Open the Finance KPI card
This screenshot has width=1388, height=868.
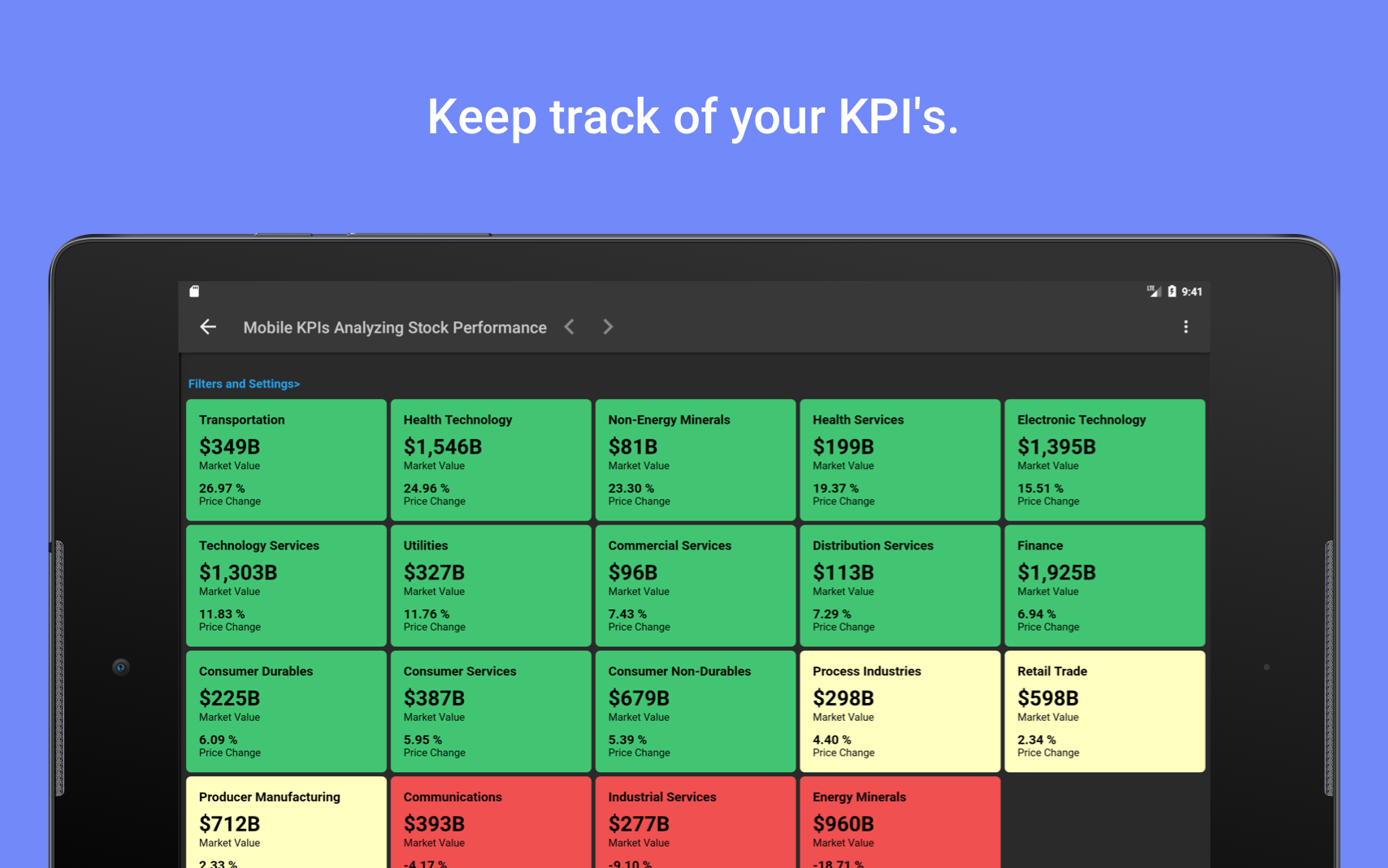[1105, 586]
